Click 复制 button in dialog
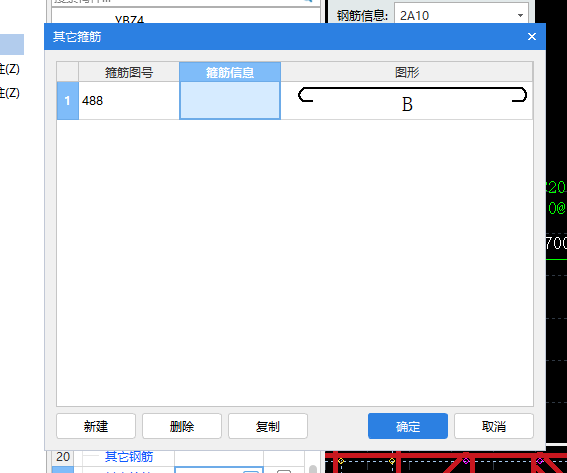 tap(268, 426)
